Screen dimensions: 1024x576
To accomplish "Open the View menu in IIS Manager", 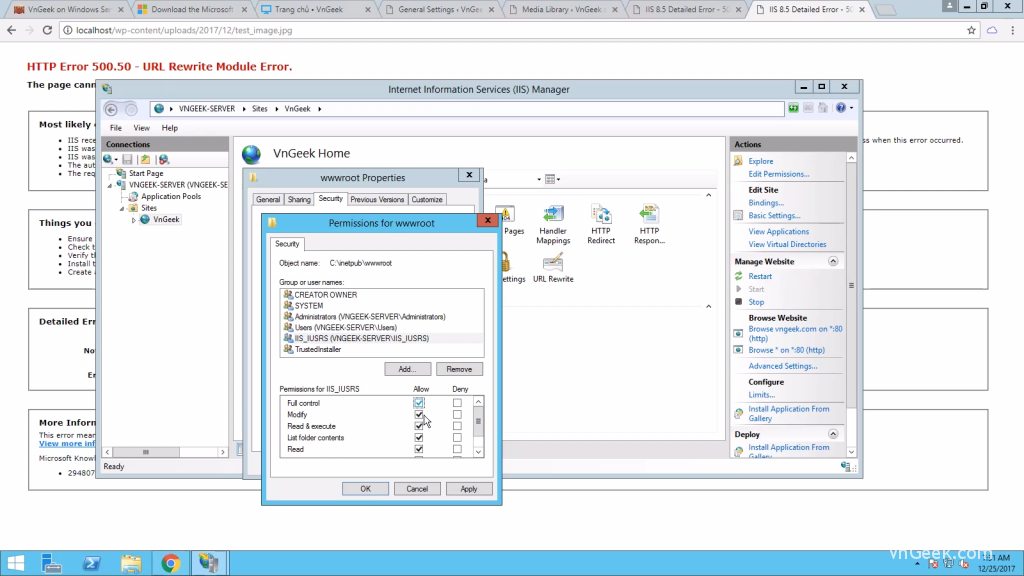I will point(141,128).
